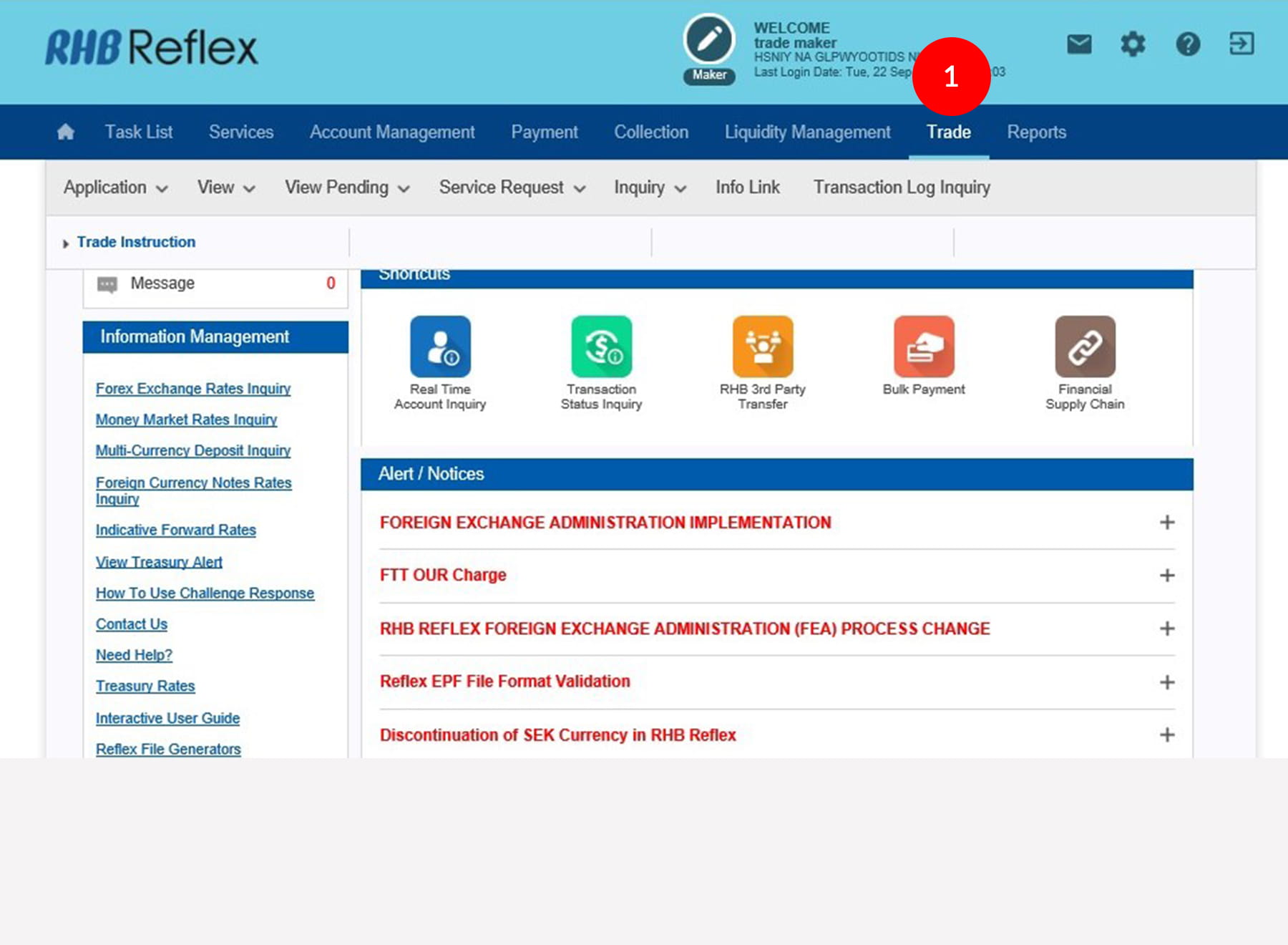1288x945 pixels.
Task: Expand the Application dropdown menu
Action: 115,188
